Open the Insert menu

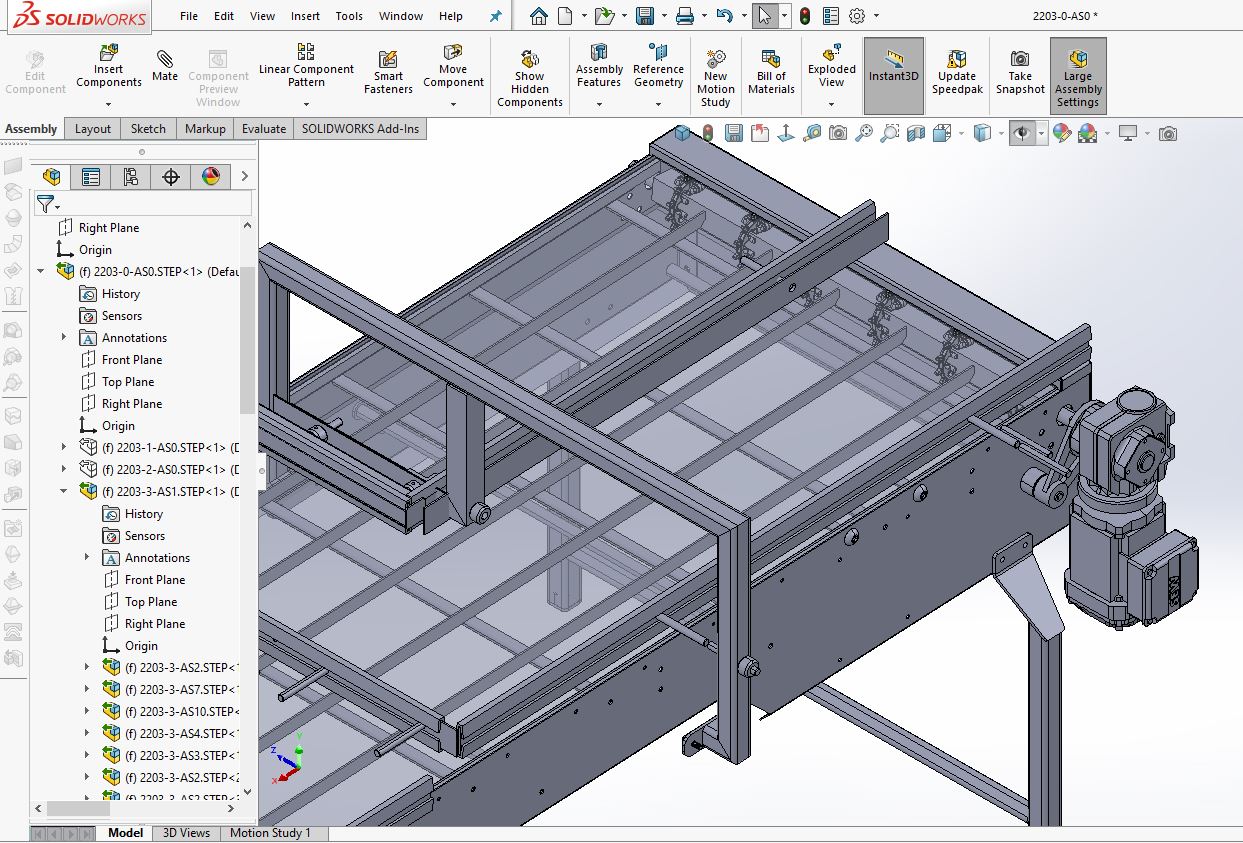(305, 16)
